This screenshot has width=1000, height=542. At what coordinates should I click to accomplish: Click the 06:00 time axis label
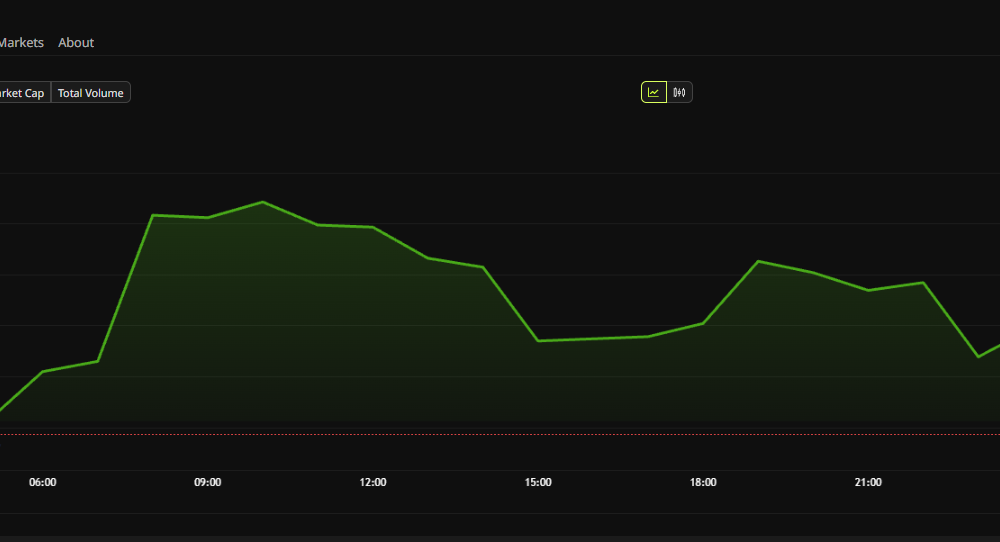point(43,483)
